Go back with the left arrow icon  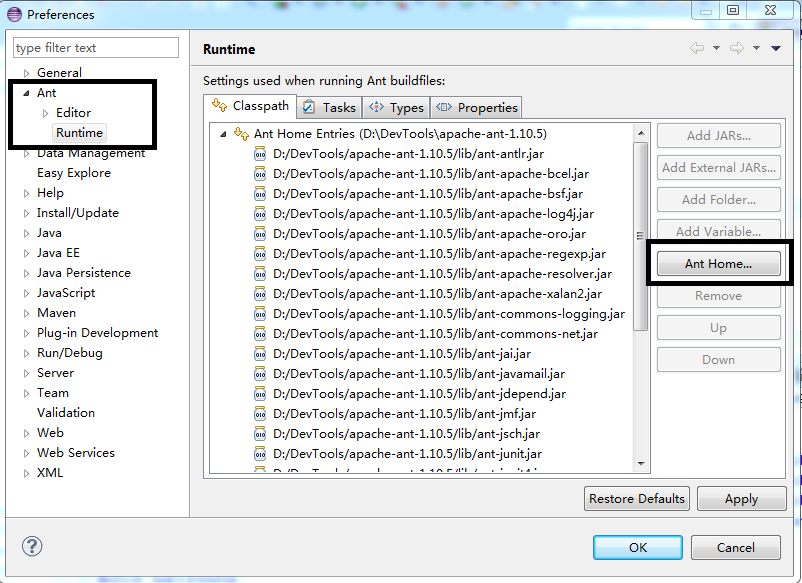[x=697, y=48]
